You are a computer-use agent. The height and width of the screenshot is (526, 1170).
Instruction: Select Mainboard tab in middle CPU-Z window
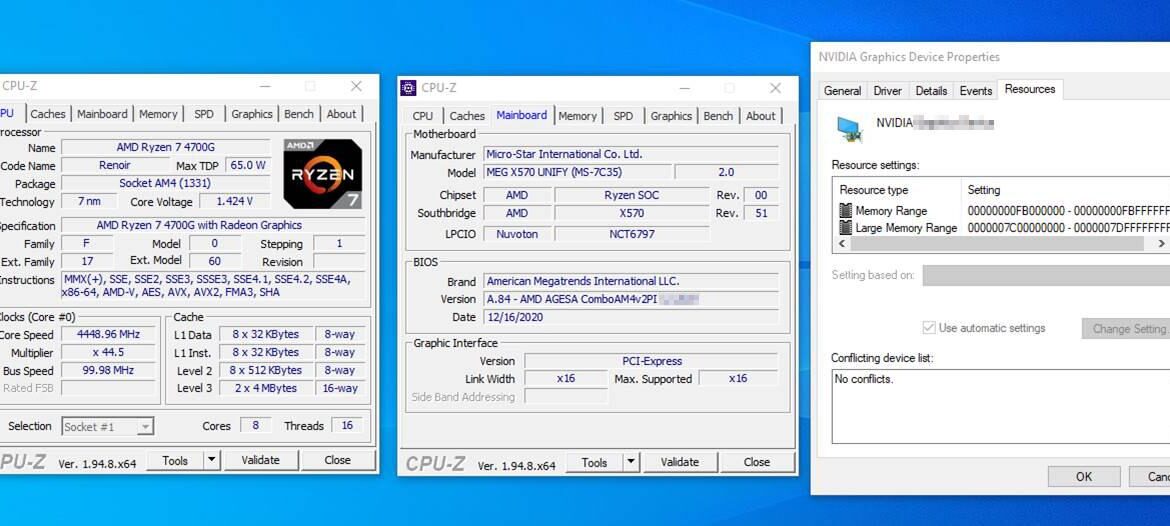522,115
